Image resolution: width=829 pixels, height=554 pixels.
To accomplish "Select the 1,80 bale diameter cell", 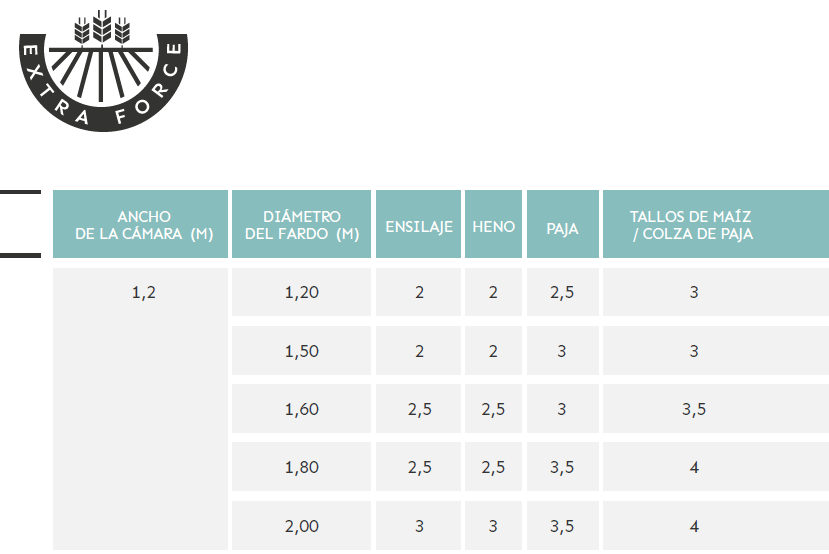I will click(x=301, y=467).
